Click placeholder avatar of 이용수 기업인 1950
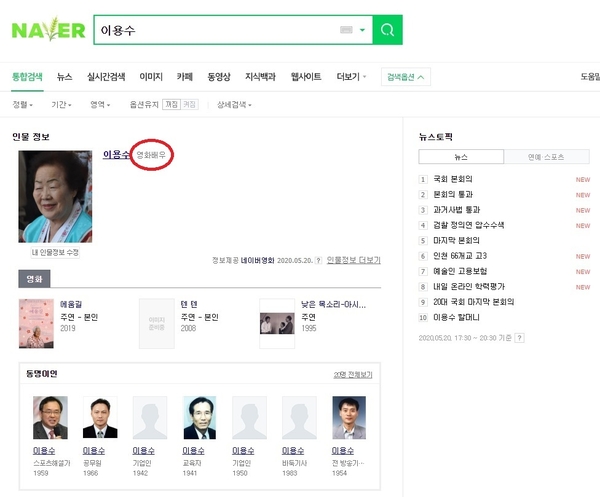This screenshot has height=497, width=600. (249, 417)
